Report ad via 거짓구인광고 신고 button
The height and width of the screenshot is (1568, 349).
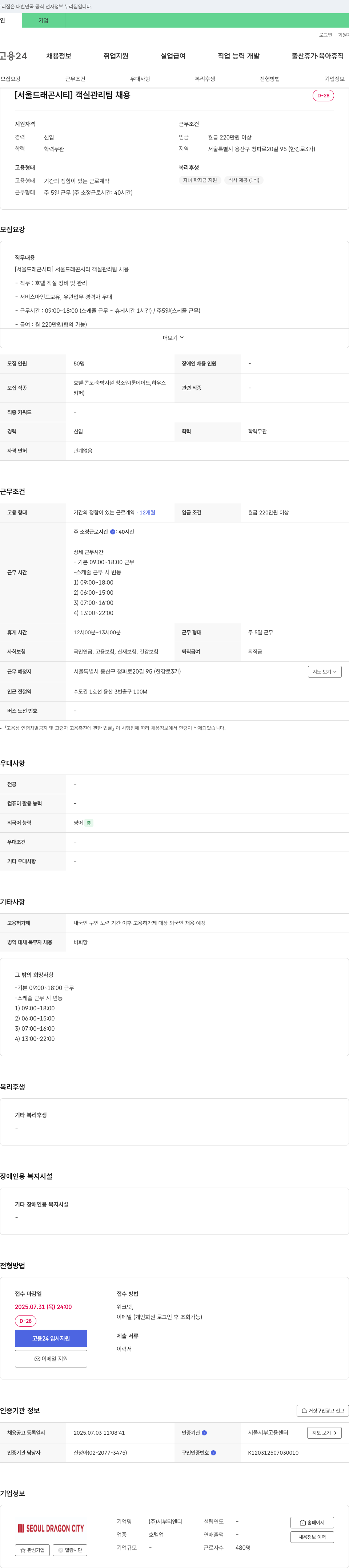(x=322, y=1410)
